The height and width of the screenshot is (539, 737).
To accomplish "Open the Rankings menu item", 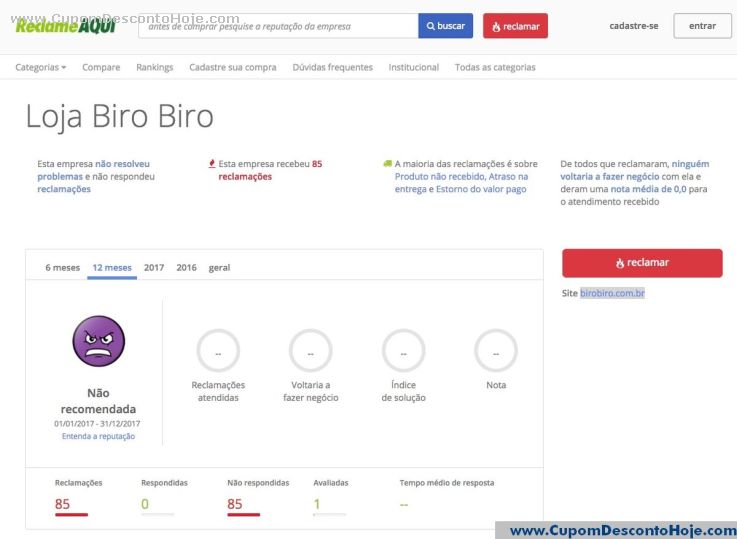I will point(155,67).
